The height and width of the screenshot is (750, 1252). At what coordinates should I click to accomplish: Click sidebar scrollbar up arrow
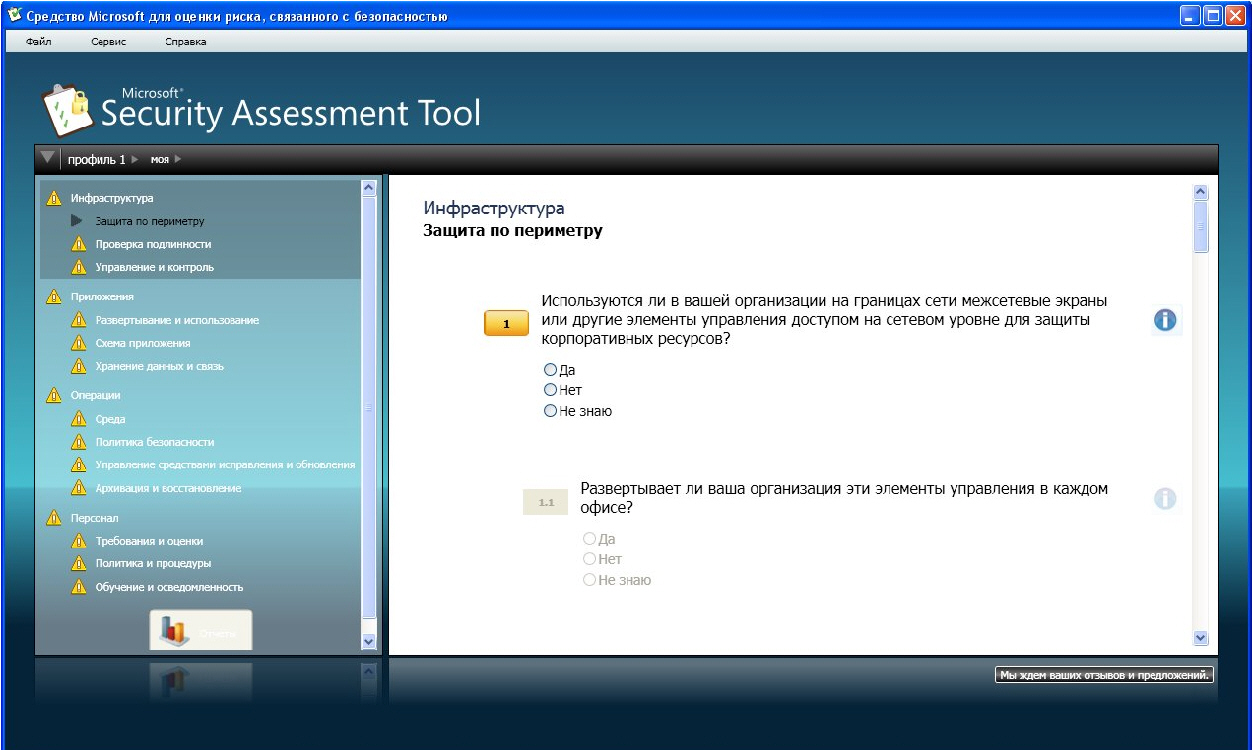[x=368, y=187]
